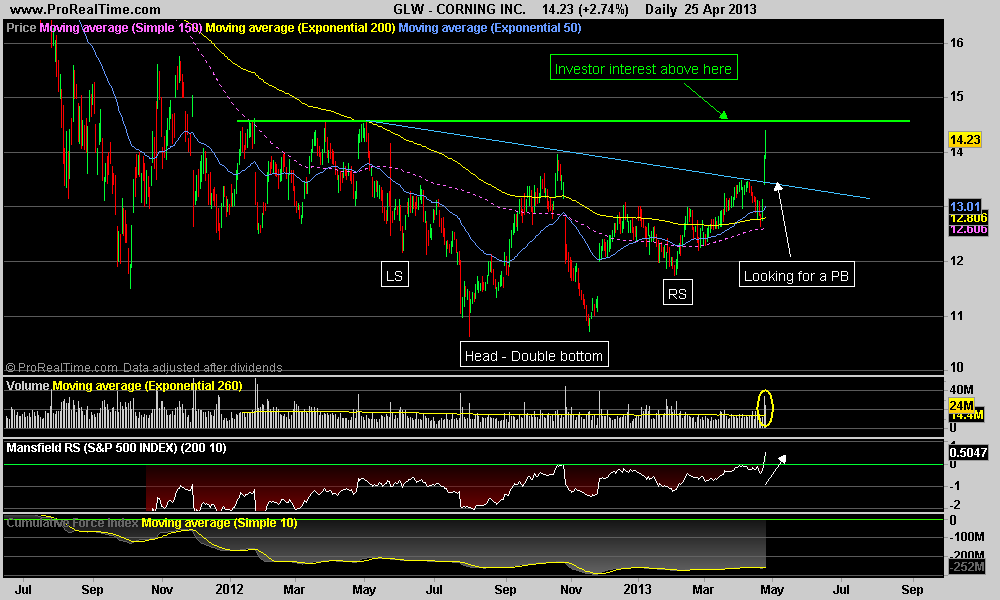Click the Volume Moving average (Exponential 260) label
Image resolution: width=1000 pixels, height=600 pixels.
[124, 385]
